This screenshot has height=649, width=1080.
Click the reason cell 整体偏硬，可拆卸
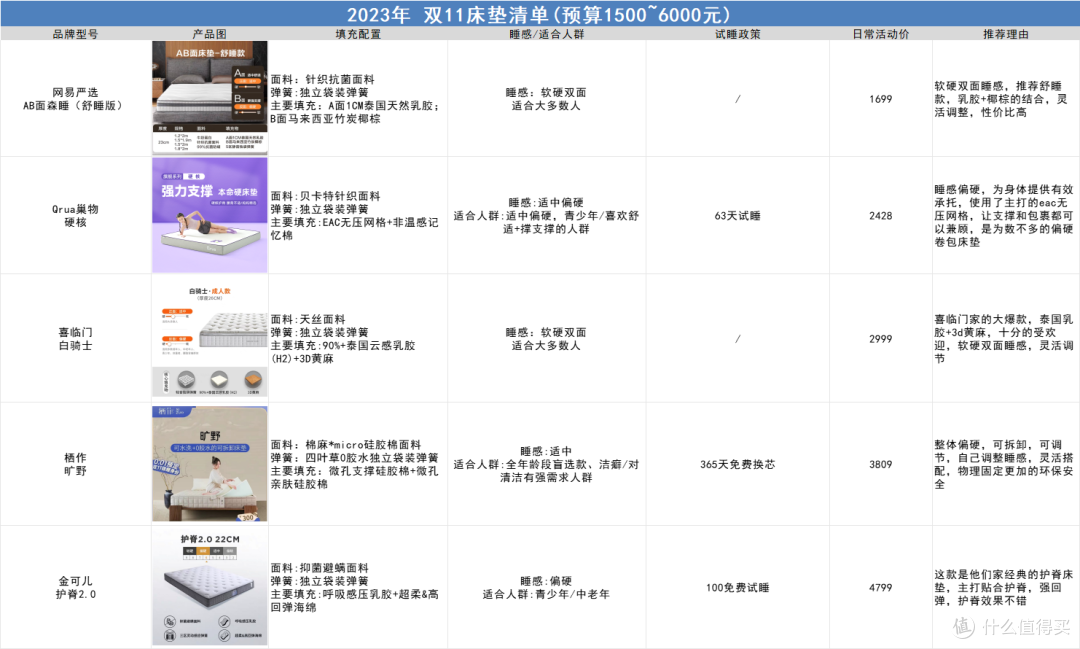[x=1004, y=464]
